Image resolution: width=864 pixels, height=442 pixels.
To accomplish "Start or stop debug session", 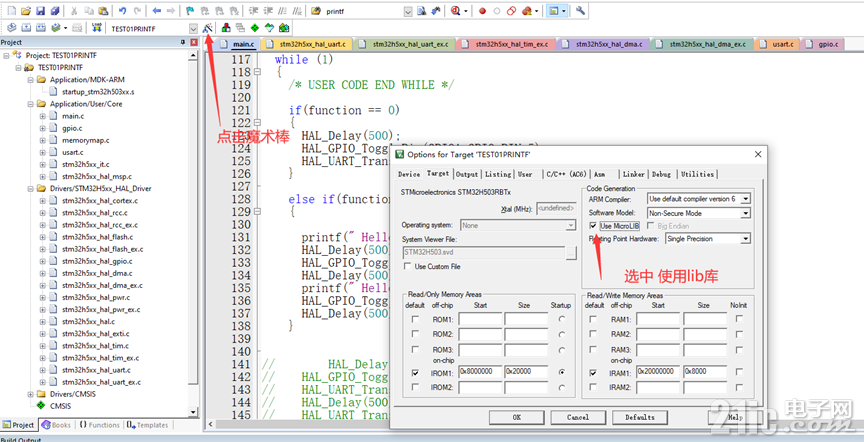I will (x=455, y=10).
